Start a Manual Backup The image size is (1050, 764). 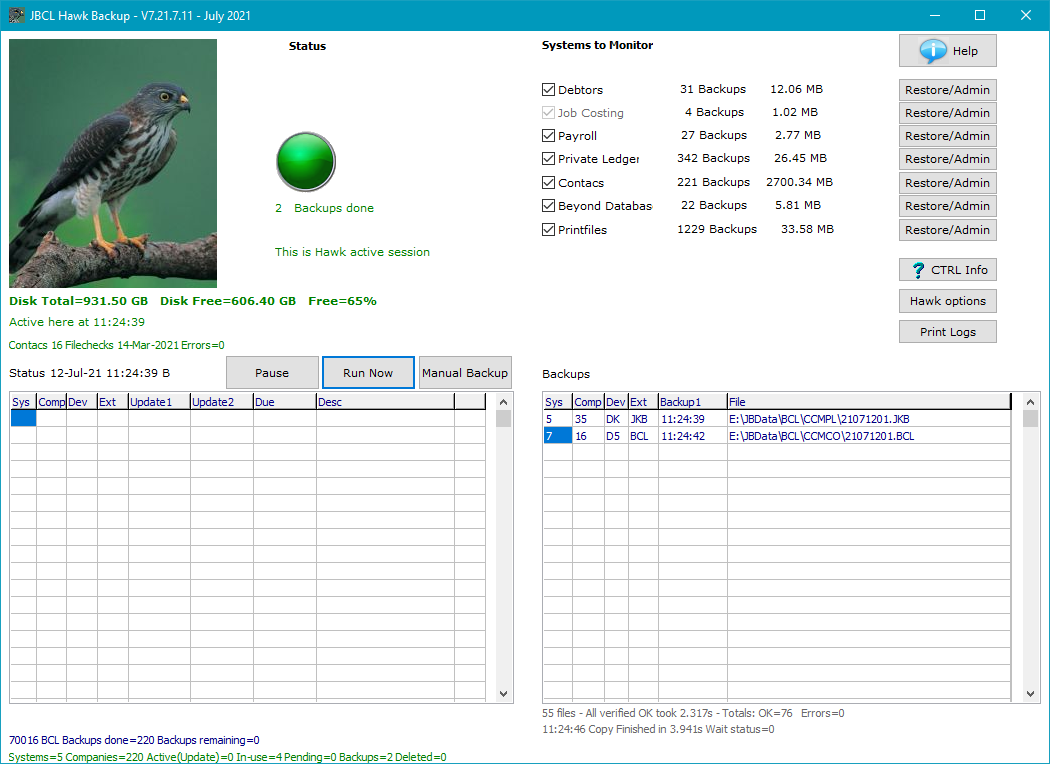point(465,373)
